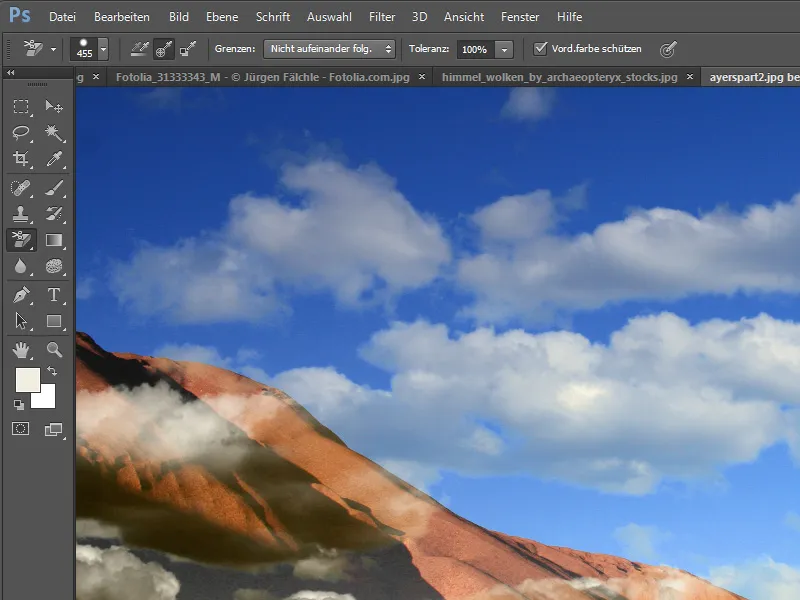Click the current tool preset icon
Image resolution: width=800 pixels, height=600 pixels.
[x=33, y=48]
